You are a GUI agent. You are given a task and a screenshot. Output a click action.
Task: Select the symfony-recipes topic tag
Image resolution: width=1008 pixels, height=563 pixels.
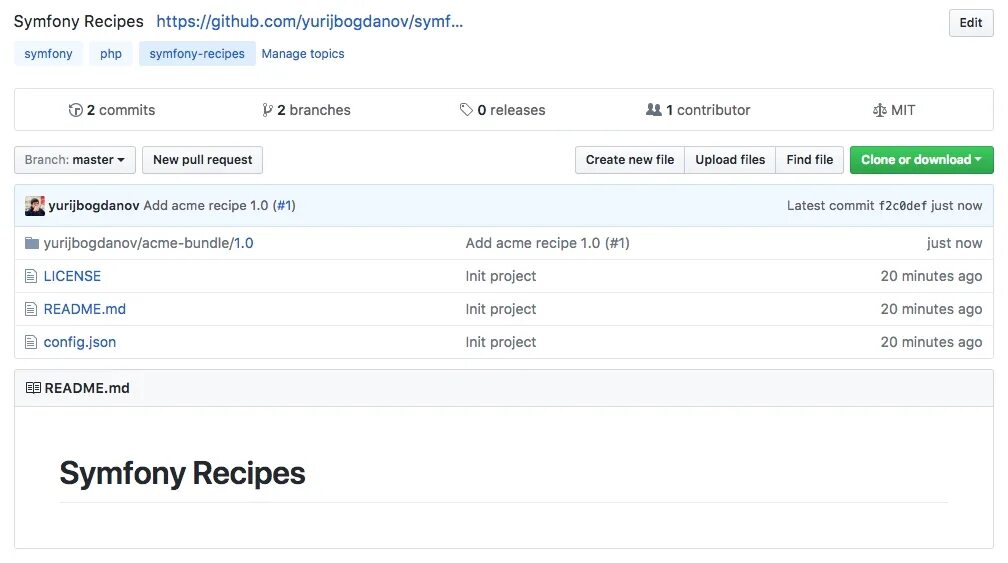197,54
